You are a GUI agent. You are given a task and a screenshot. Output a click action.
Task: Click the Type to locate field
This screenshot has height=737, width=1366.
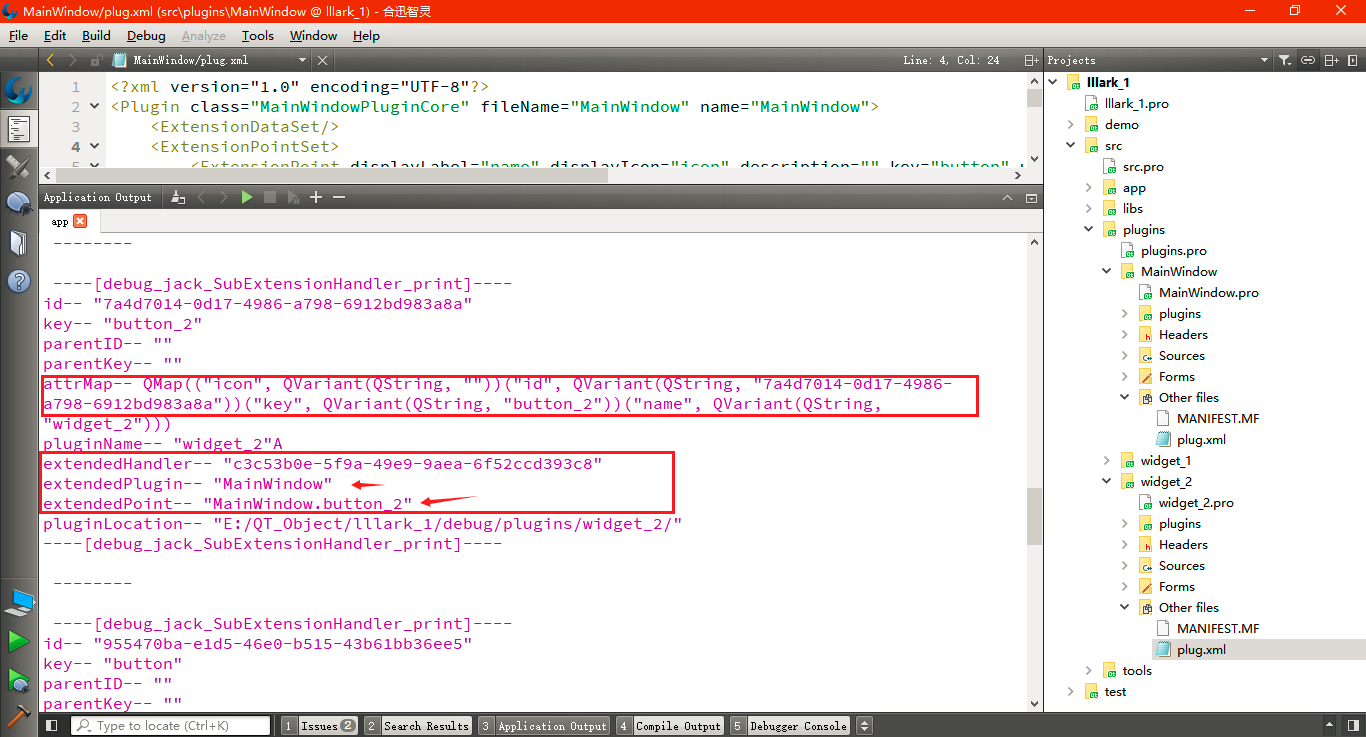point(170,725)
